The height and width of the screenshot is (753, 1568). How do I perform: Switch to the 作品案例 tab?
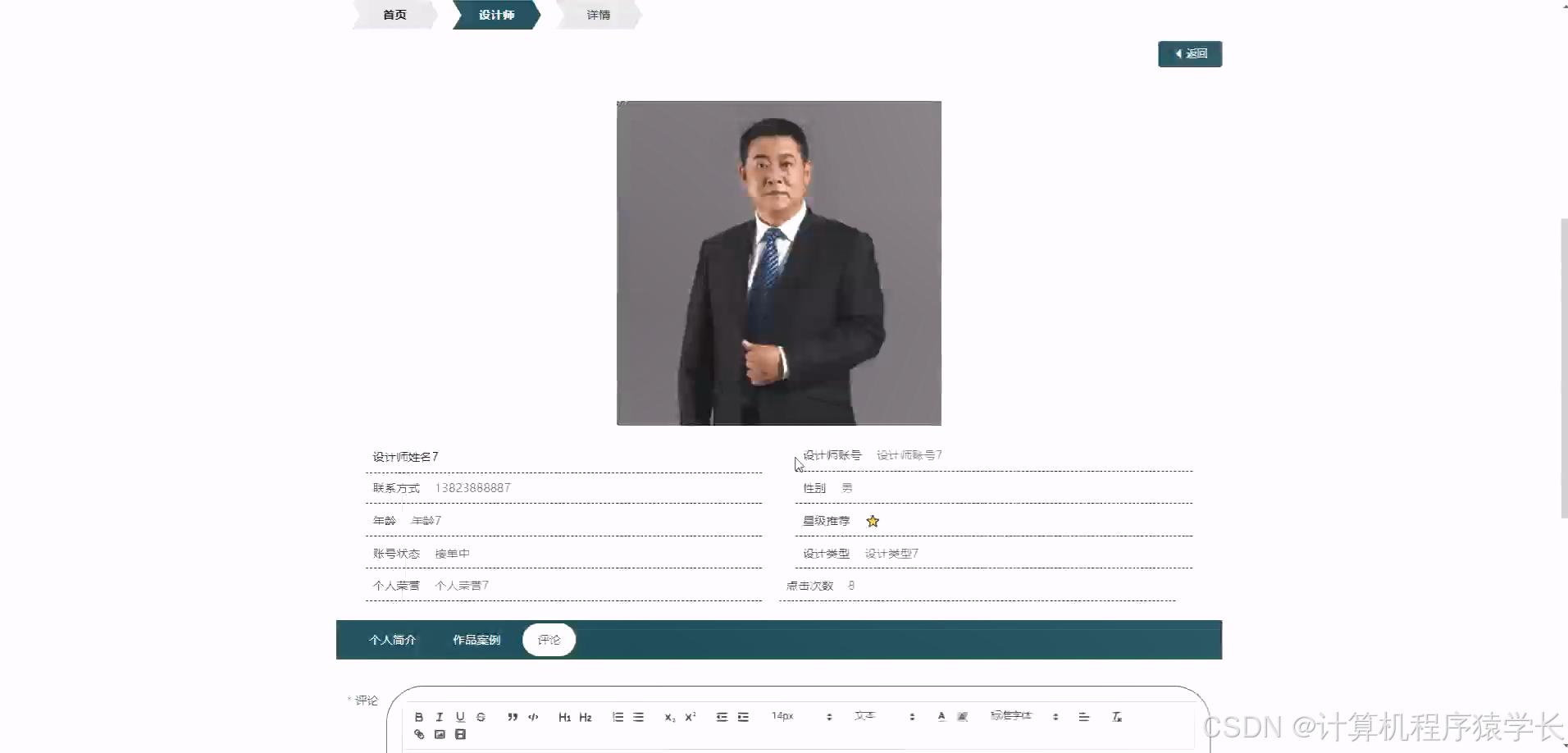(x=476, y=640)
